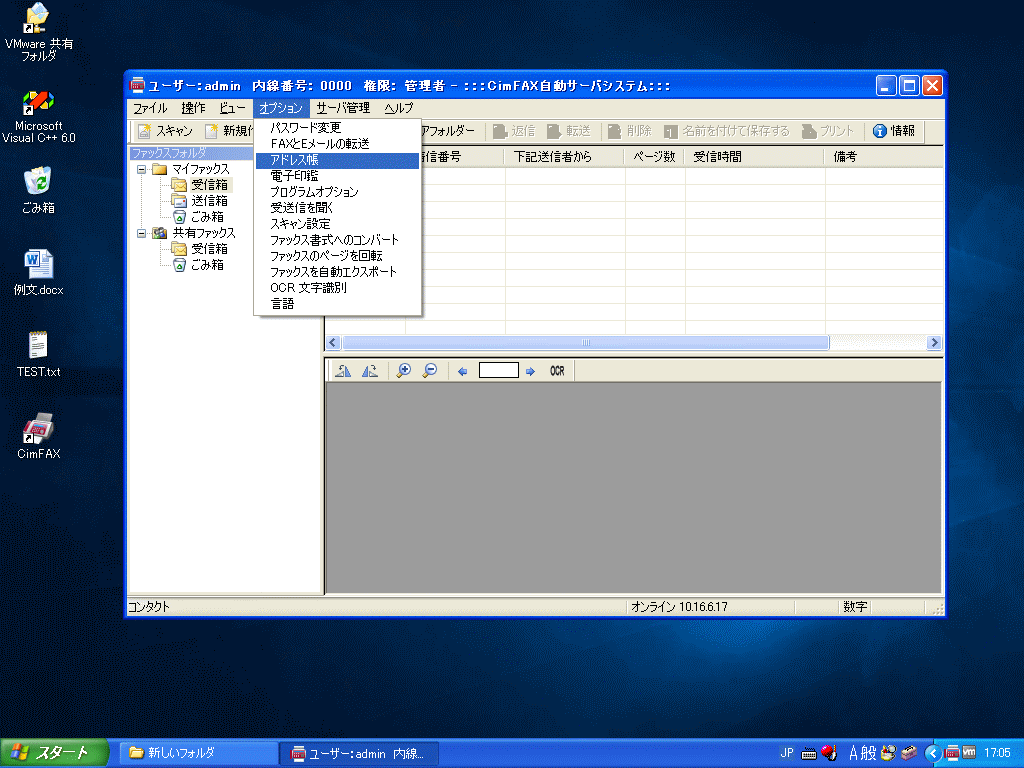1024x768 pixels.
Task: Choose OCR 文字識別 menu entry
Action: 337,288
